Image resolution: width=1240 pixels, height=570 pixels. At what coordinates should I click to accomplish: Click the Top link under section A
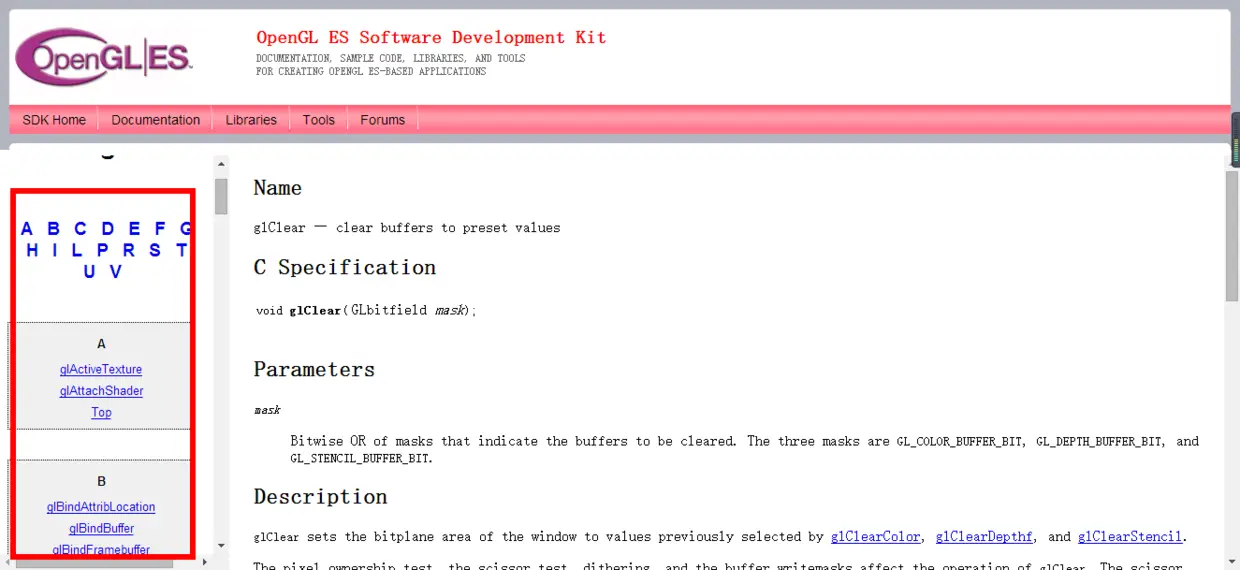pyautogui.click(x=101, y=412)
